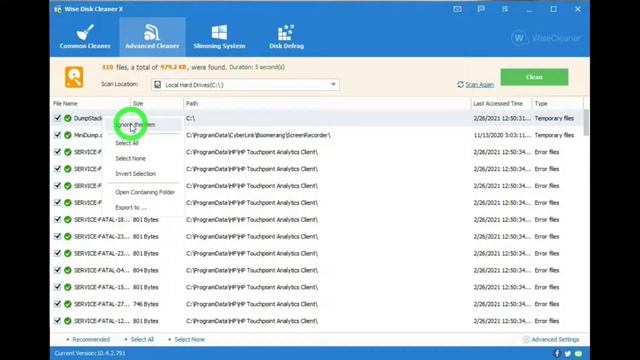Select the 746 Bytes size cell

(145, 304)
